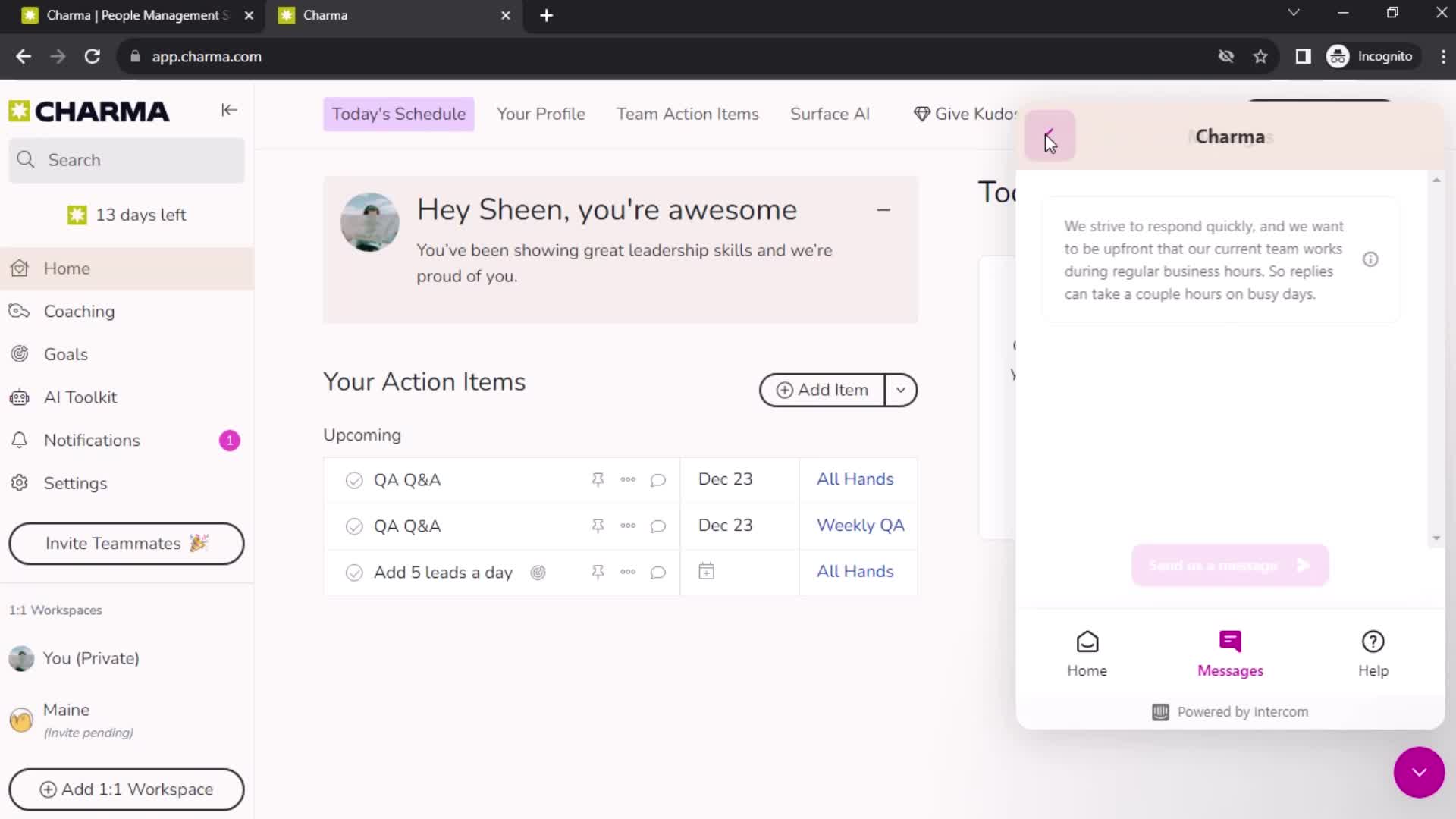1456x819 pixels.
Task: Open goal icon on Add 5 leads item
Action: pyautogui.click(x=538, y=573)
